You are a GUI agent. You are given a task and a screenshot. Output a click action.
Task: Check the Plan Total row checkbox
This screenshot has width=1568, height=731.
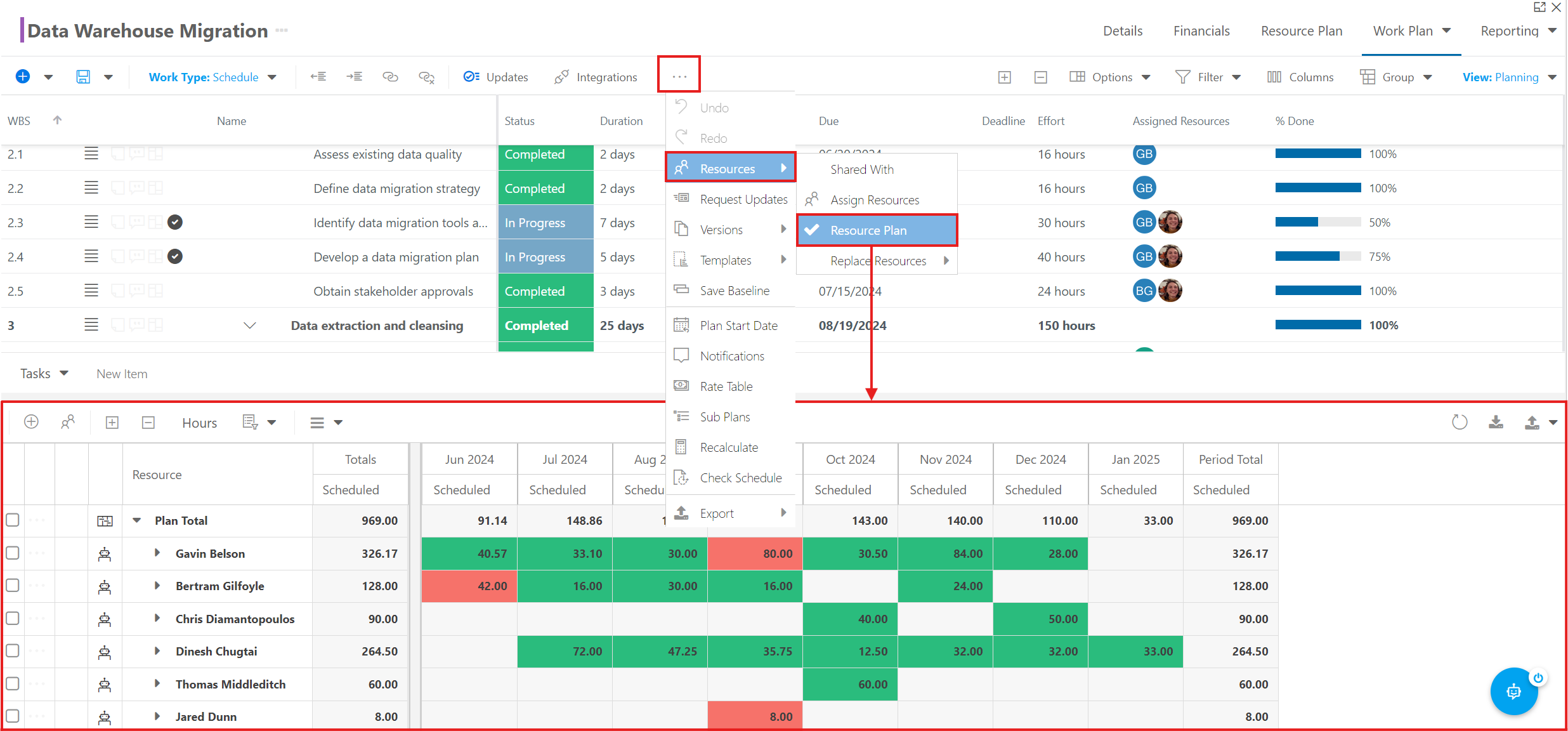click(13, 520)
